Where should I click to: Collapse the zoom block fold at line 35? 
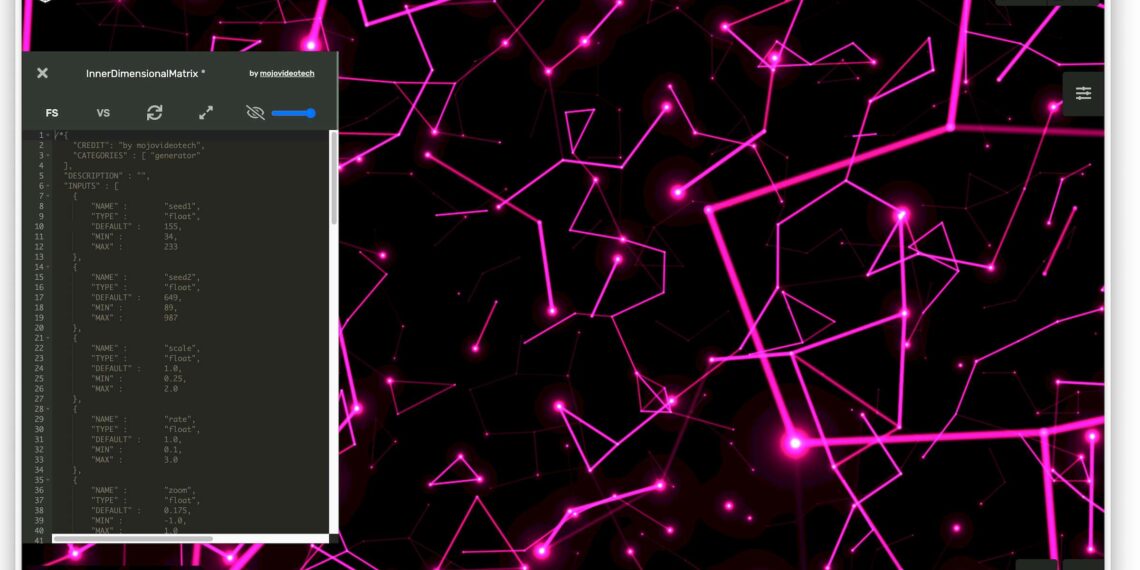(x=48, y=481)
